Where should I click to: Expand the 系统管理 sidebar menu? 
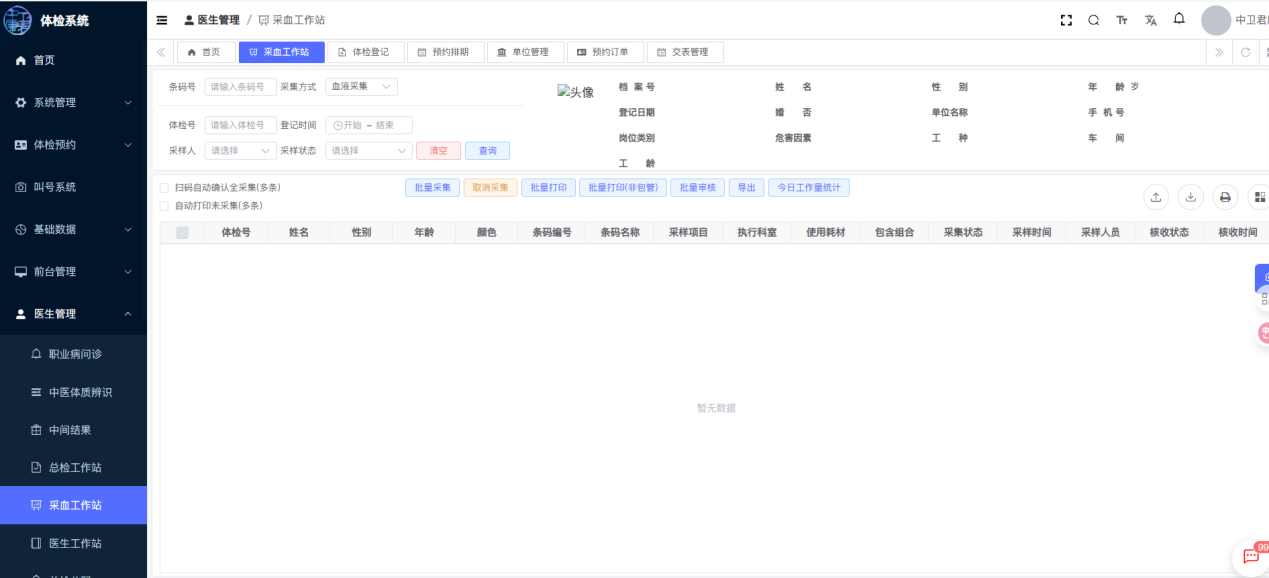click(x=73, y=103)
